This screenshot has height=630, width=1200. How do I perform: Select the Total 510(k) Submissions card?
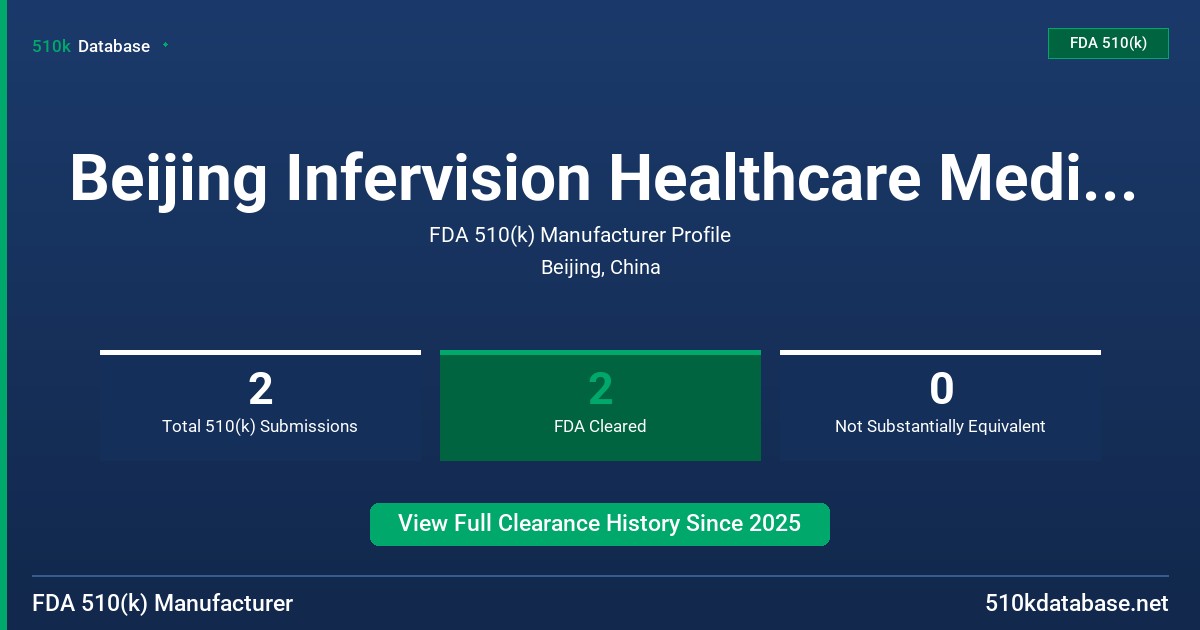pyautogui.click(x=260, y=406)
